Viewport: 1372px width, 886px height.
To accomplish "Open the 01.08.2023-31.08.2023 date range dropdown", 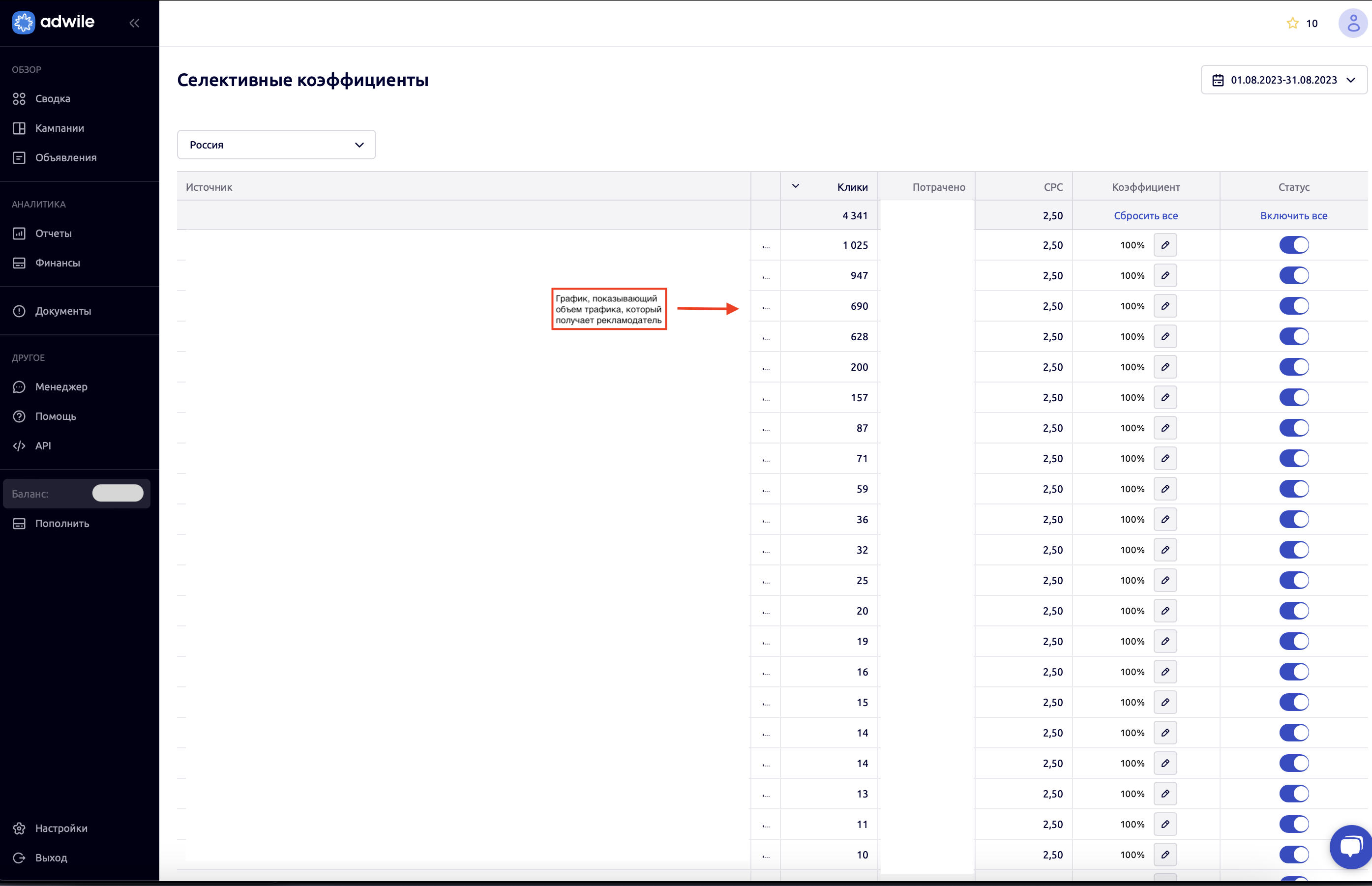I will (1284, 80).
